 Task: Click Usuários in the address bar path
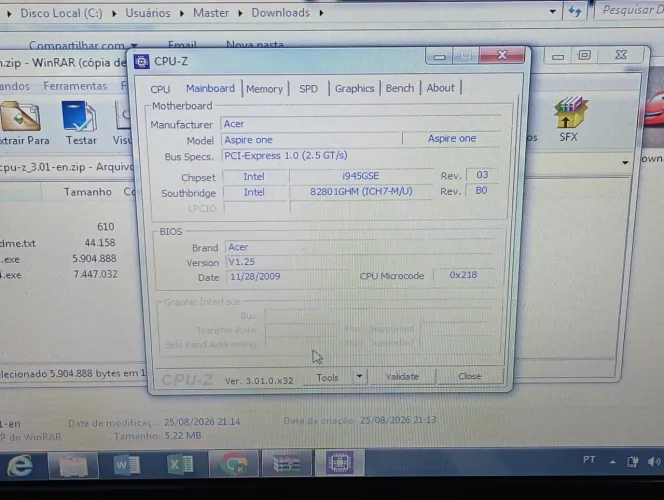click(x=147, y=13)
